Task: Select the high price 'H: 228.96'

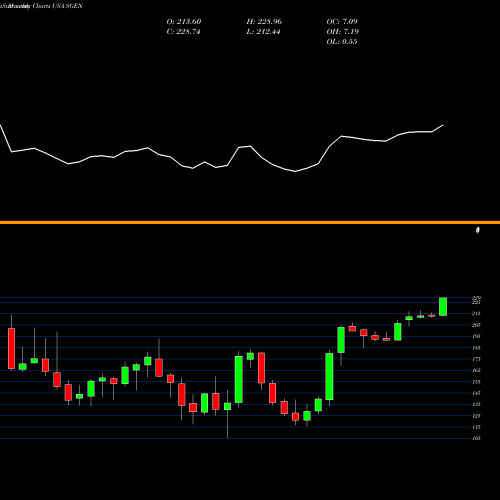Action: (264, 21)
